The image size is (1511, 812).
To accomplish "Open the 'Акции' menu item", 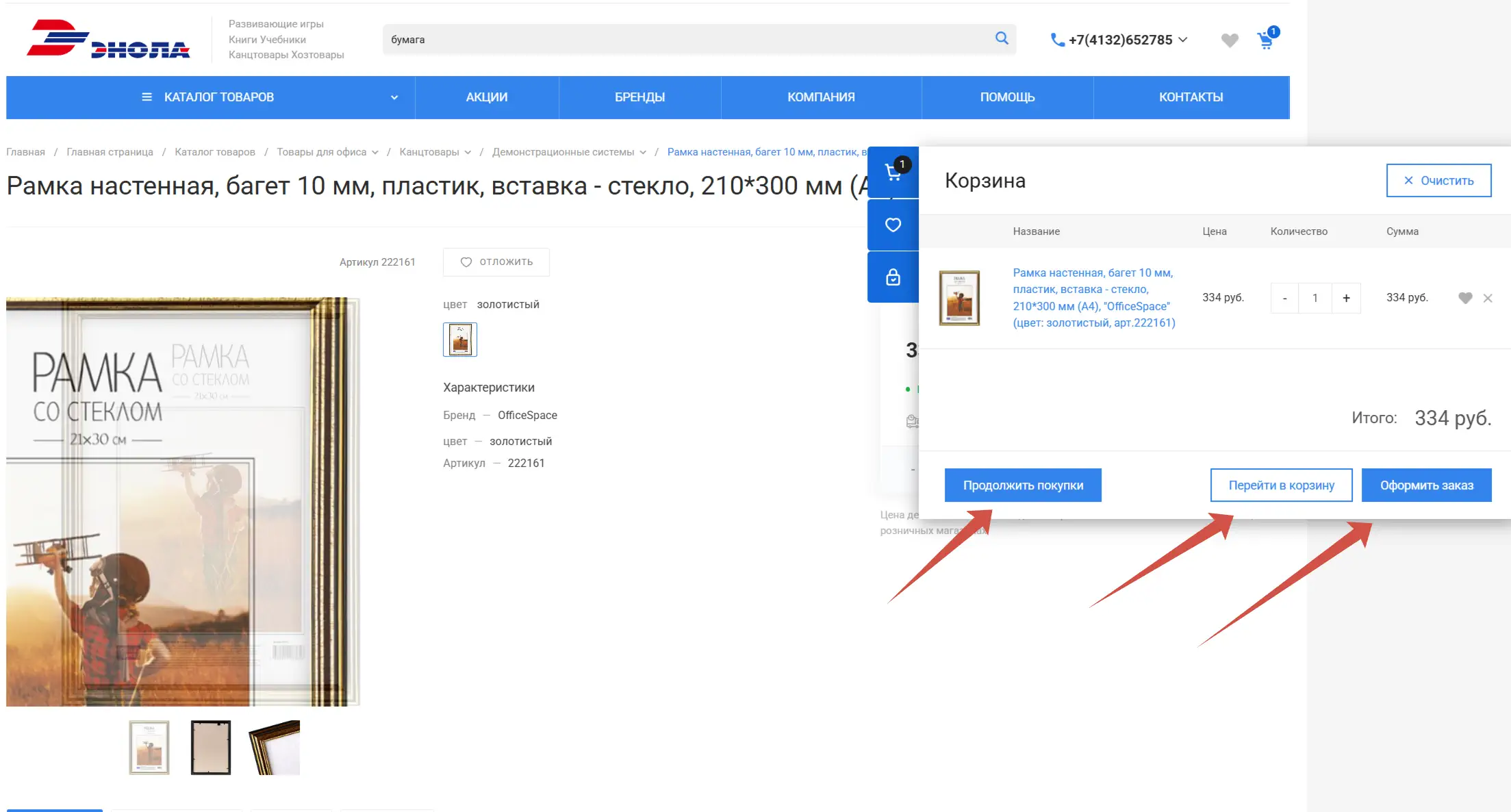I will (487, 97).
